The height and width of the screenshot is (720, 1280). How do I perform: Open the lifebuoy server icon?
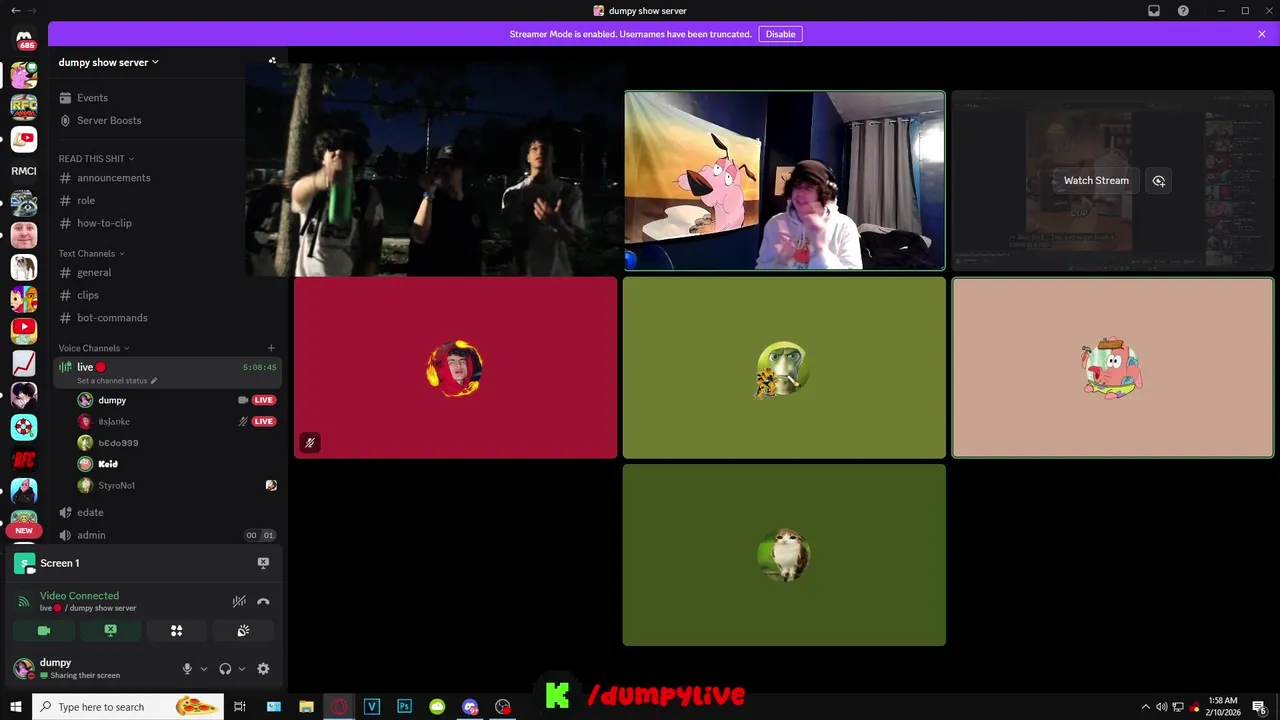click(24, 427)
